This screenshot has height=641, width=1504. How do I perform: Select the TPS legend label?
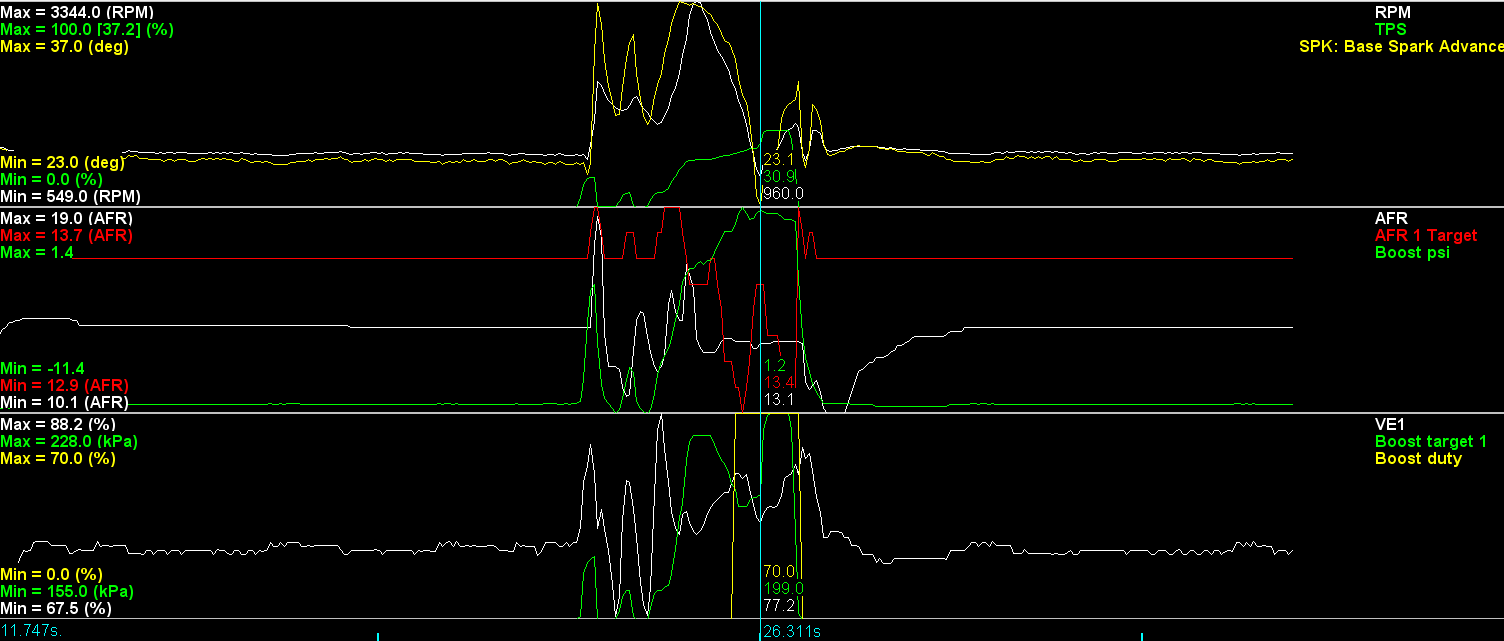(1391, 29)
